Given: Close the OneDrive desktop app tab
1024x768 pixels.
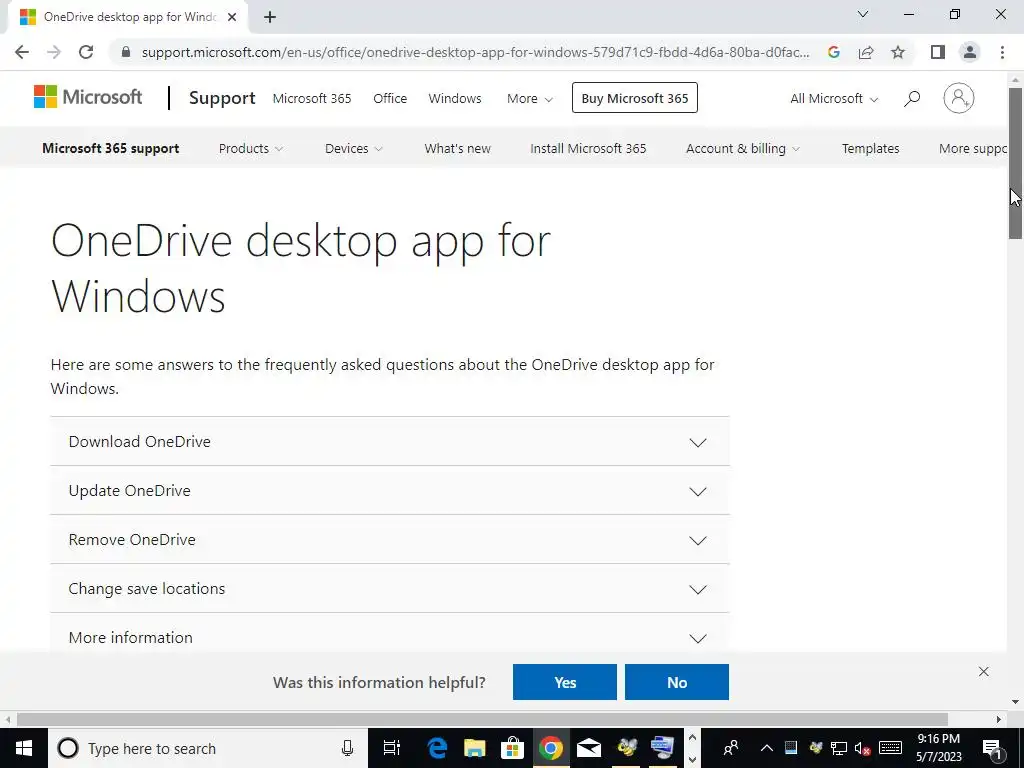Looking at the screenshot, I should 232,18.
